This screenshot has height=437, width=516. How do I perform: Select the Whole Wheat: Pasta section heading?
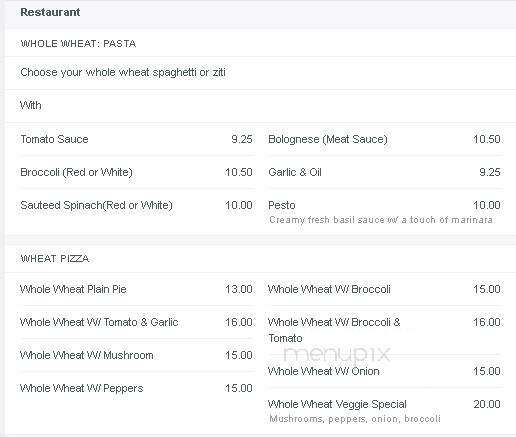tap(78, 44)
